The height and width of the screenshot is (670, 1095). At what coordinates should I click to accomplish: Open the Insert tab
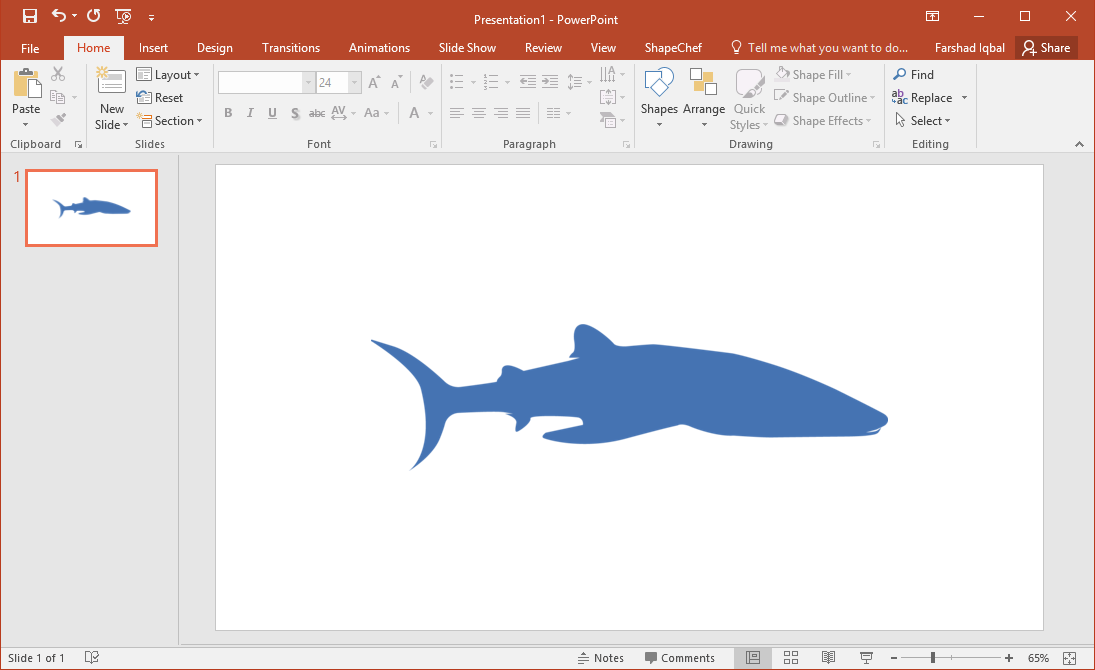(153, 48)
